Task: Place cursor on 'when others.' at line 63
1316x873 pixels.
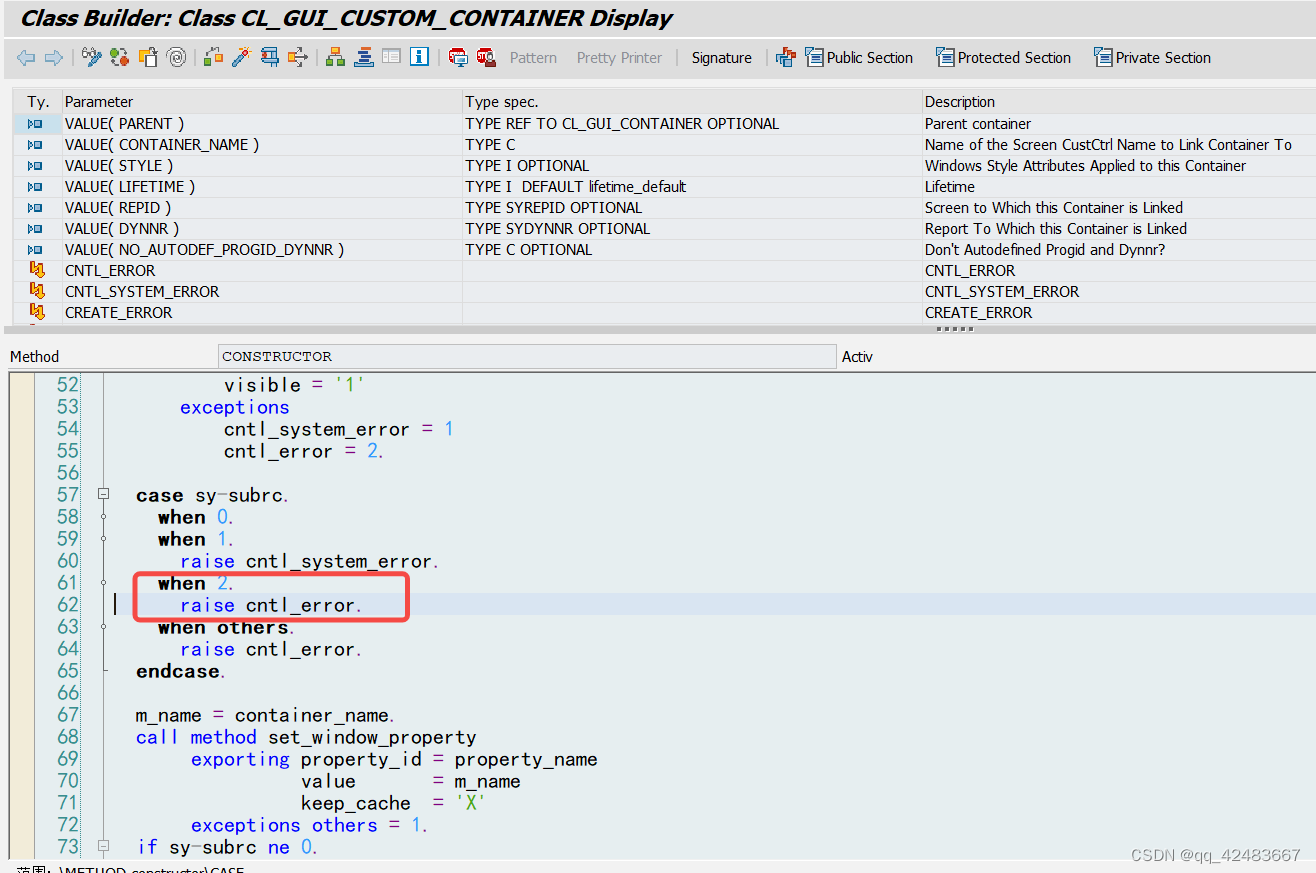Action: coord(226,627)
